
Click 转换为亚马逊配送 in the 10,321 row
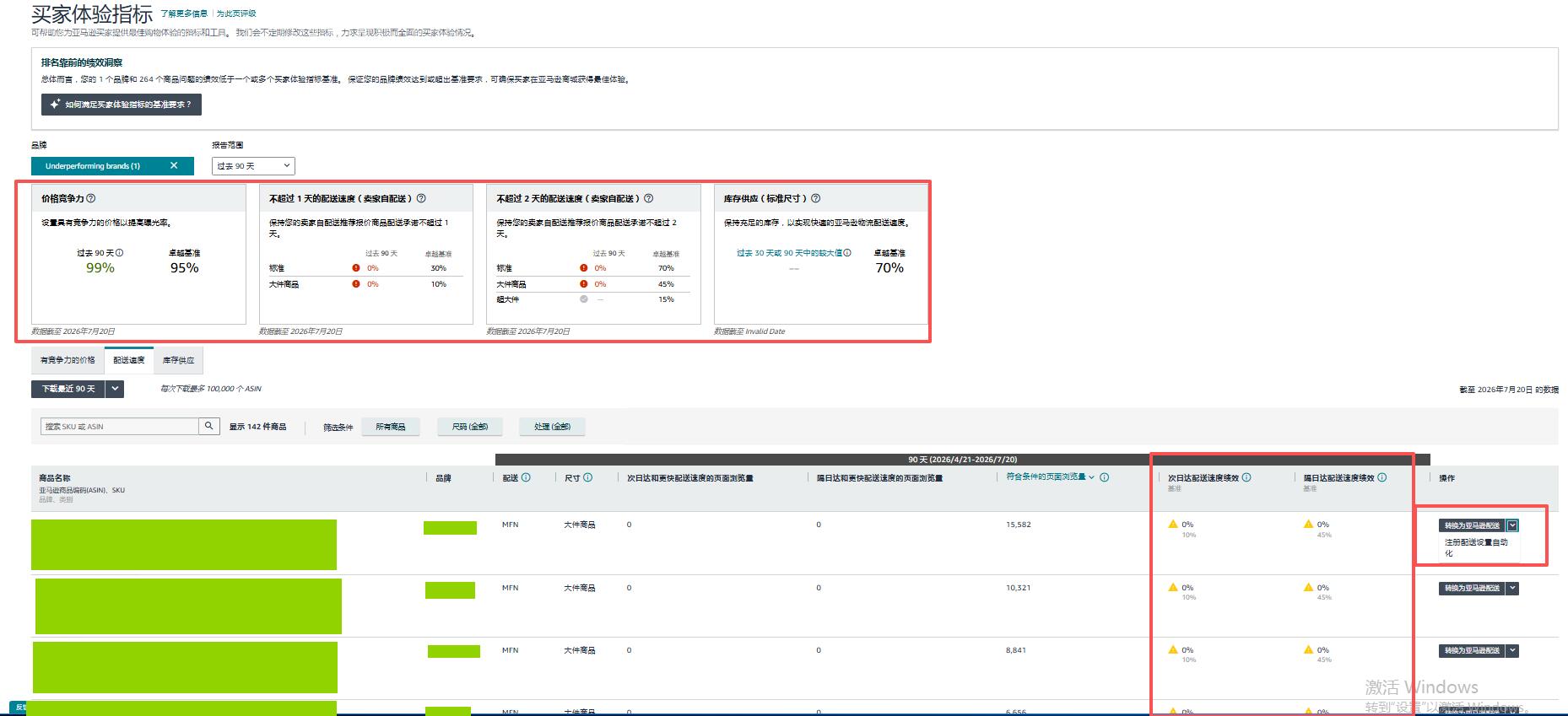click(1472, 588)
